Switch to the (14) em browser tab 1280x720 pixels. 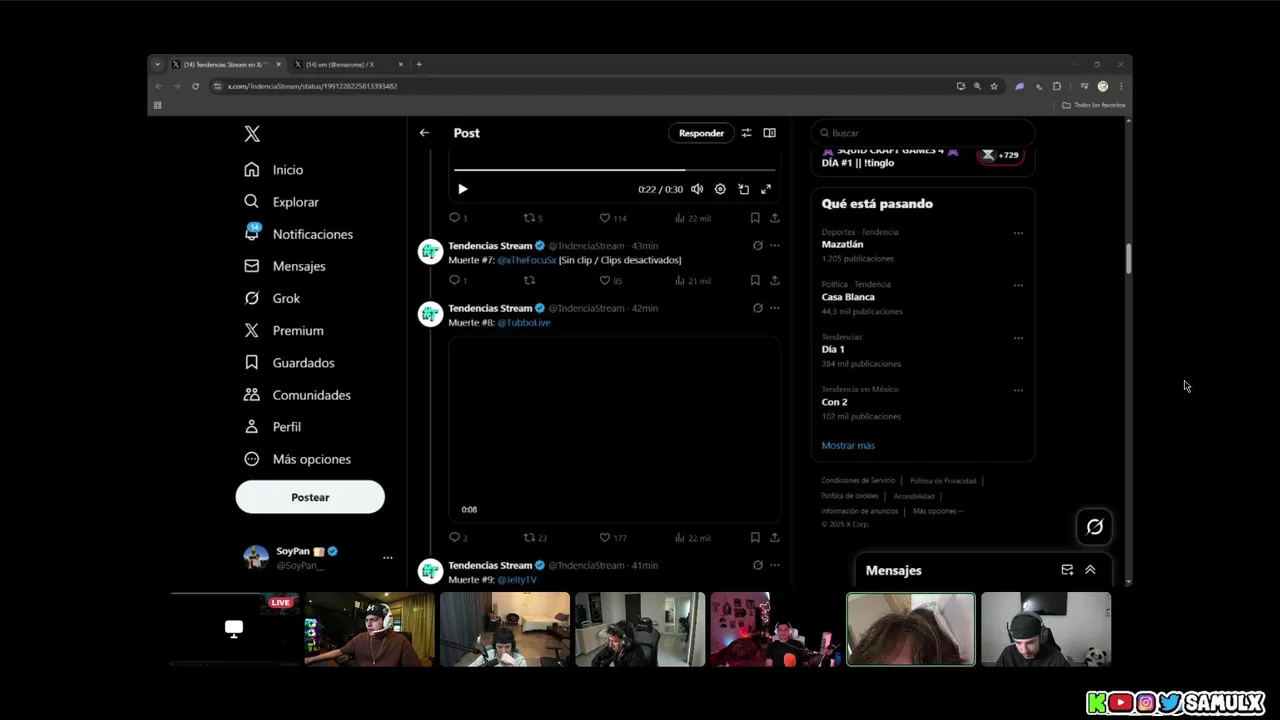point(348,64)
